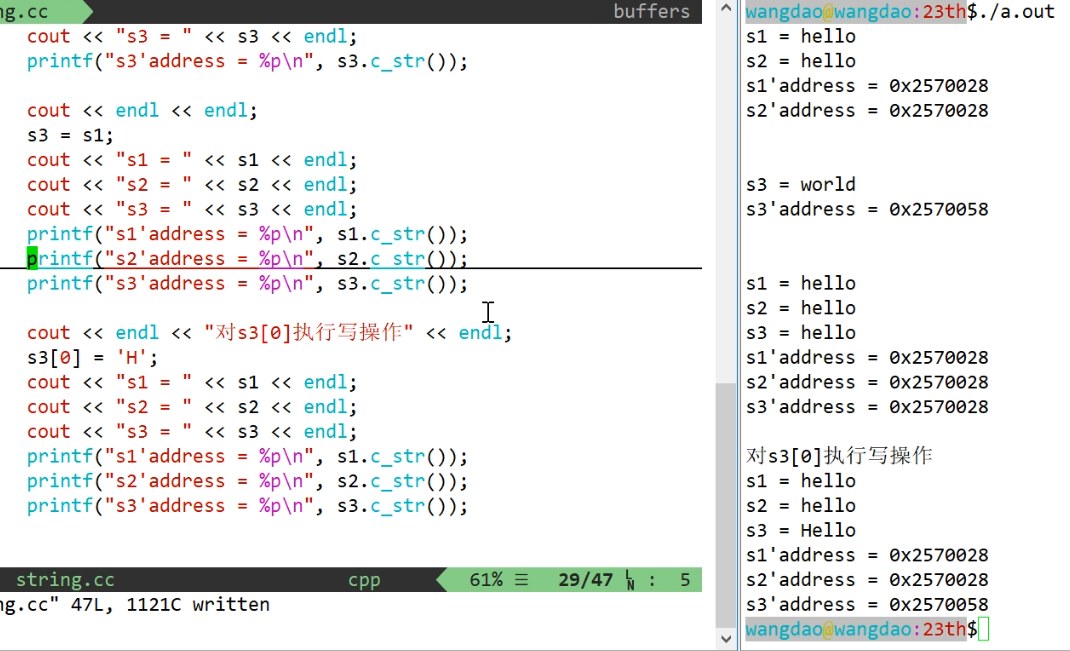Click the column number '5' in the status line
Viewport: 1070px width, 651px height.
click(x=684, y=579)
